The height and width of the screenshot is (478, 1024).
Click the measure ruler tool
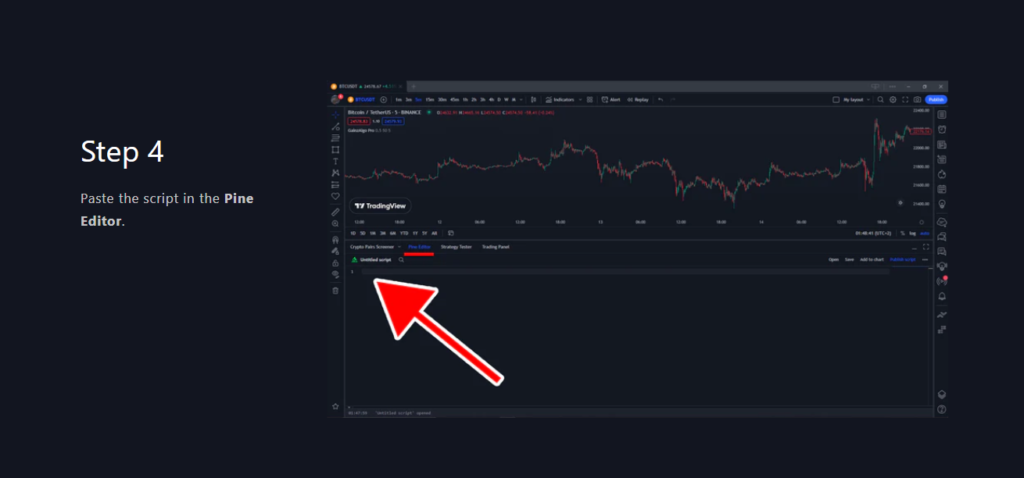[x=336, y=212]
